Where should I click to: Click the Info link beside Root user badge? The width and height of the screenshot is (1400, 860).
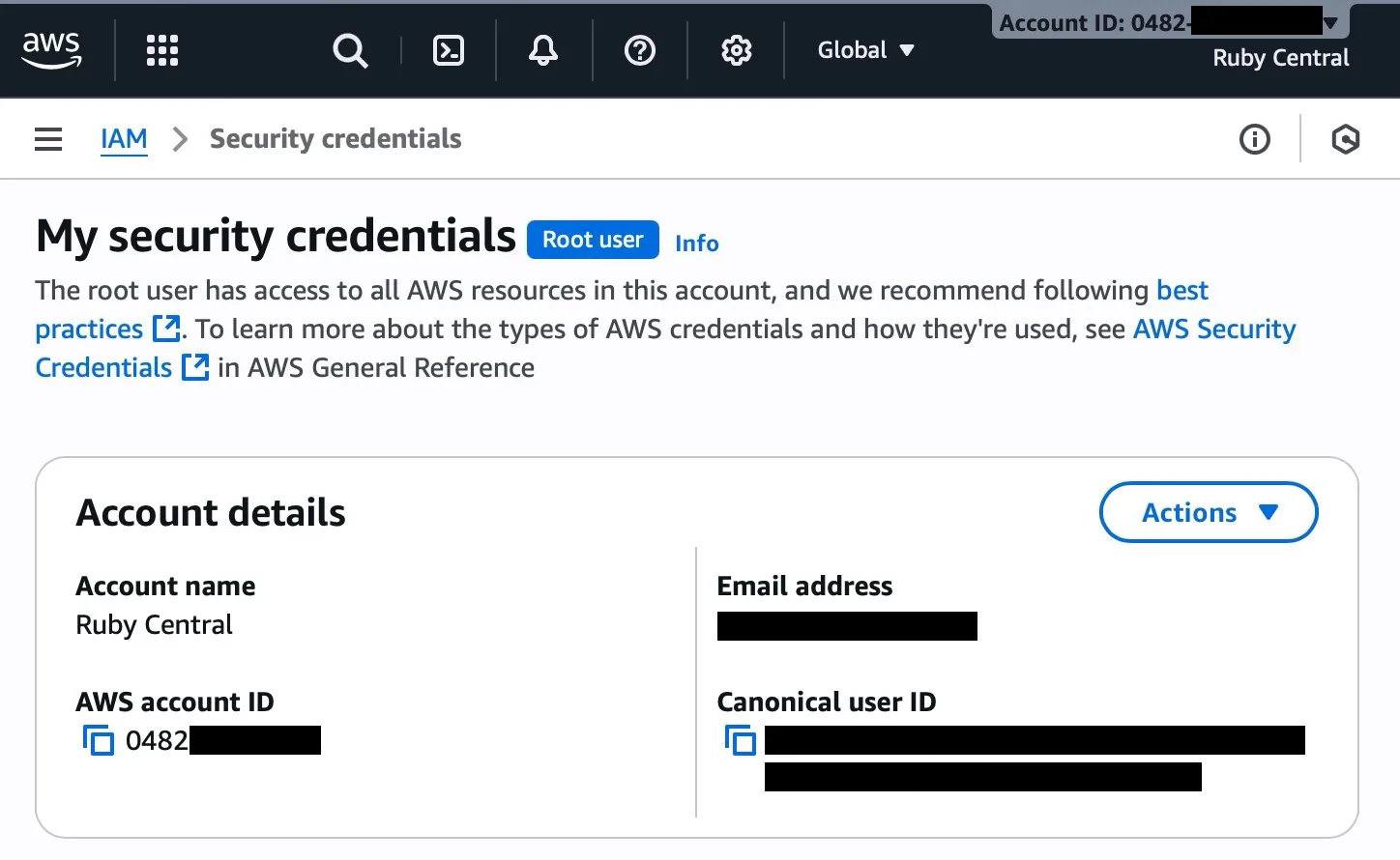pyautogui.click(x=696, y=243)
